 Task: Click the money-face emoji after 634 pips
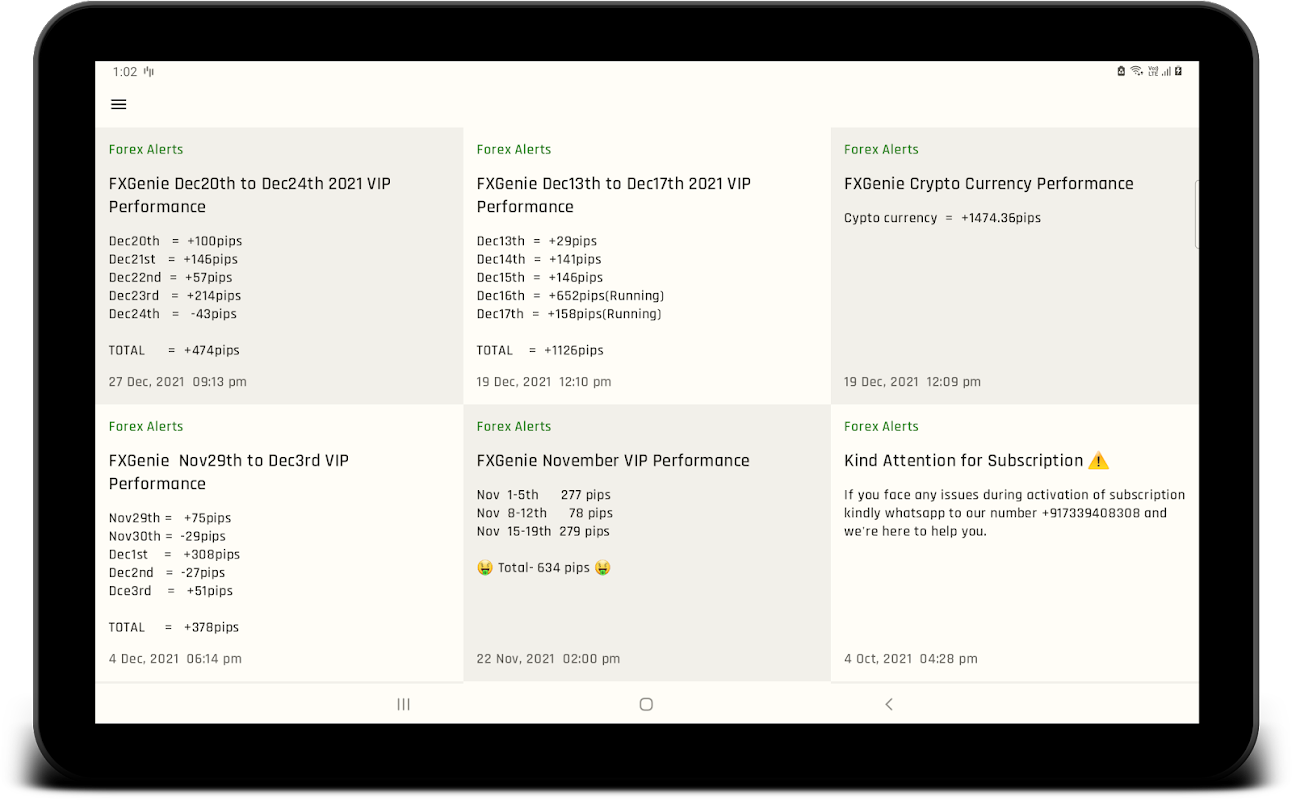click(603, 568)
